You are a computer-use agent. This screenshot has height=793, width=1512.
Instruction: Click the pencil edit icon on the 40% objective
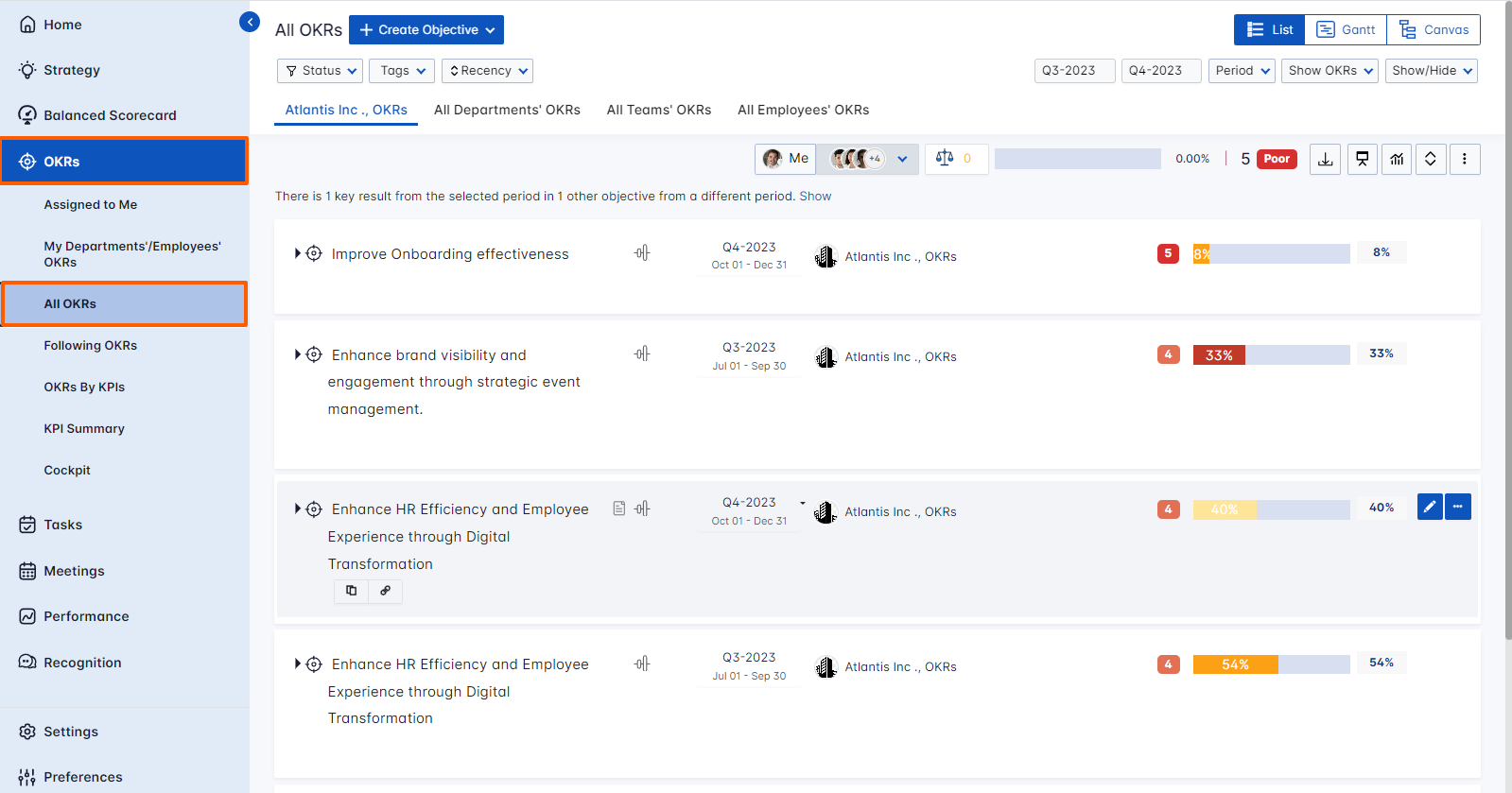(1430, 508)
